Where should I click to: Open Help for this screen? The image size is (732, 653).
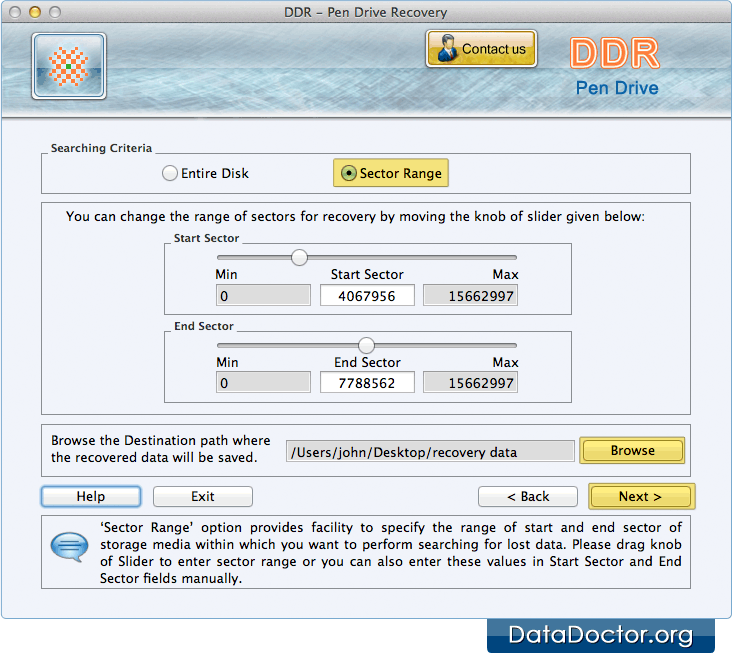coord(91,497)
